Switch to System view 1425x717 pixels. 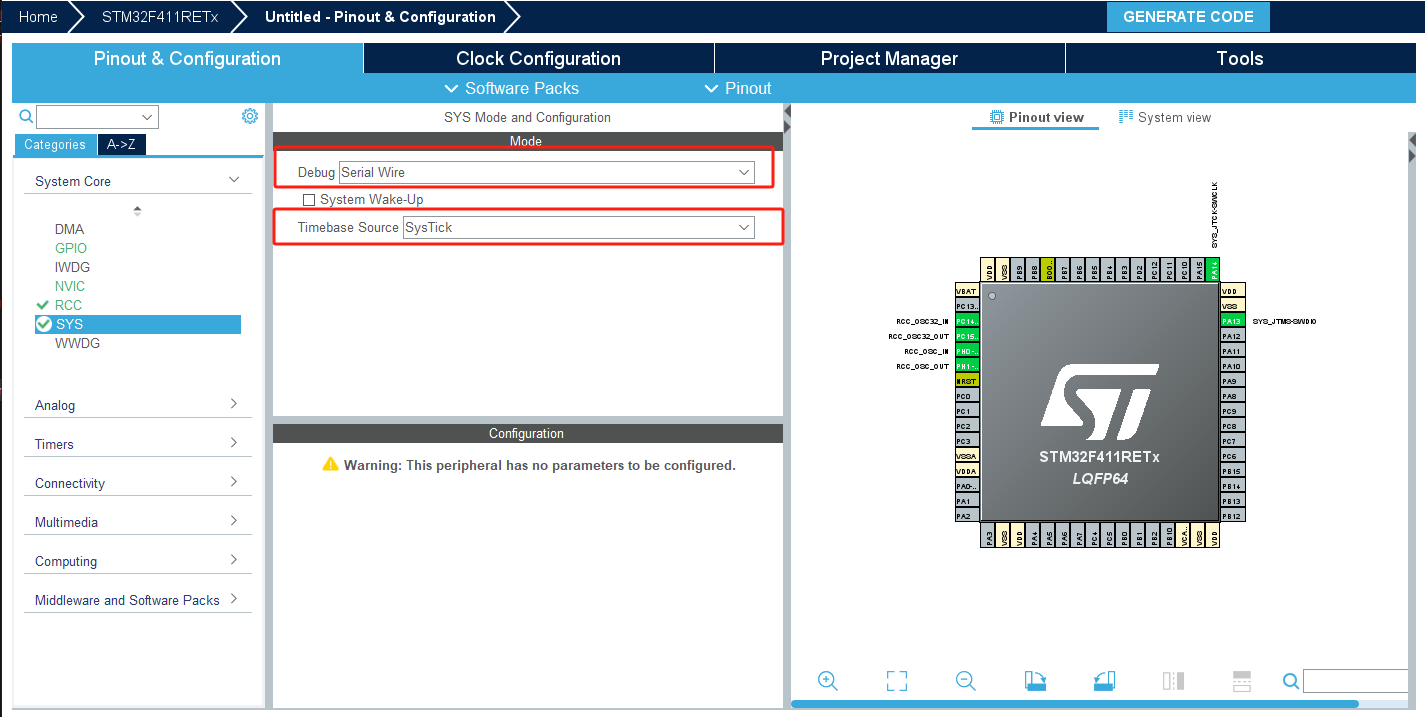1164,117
